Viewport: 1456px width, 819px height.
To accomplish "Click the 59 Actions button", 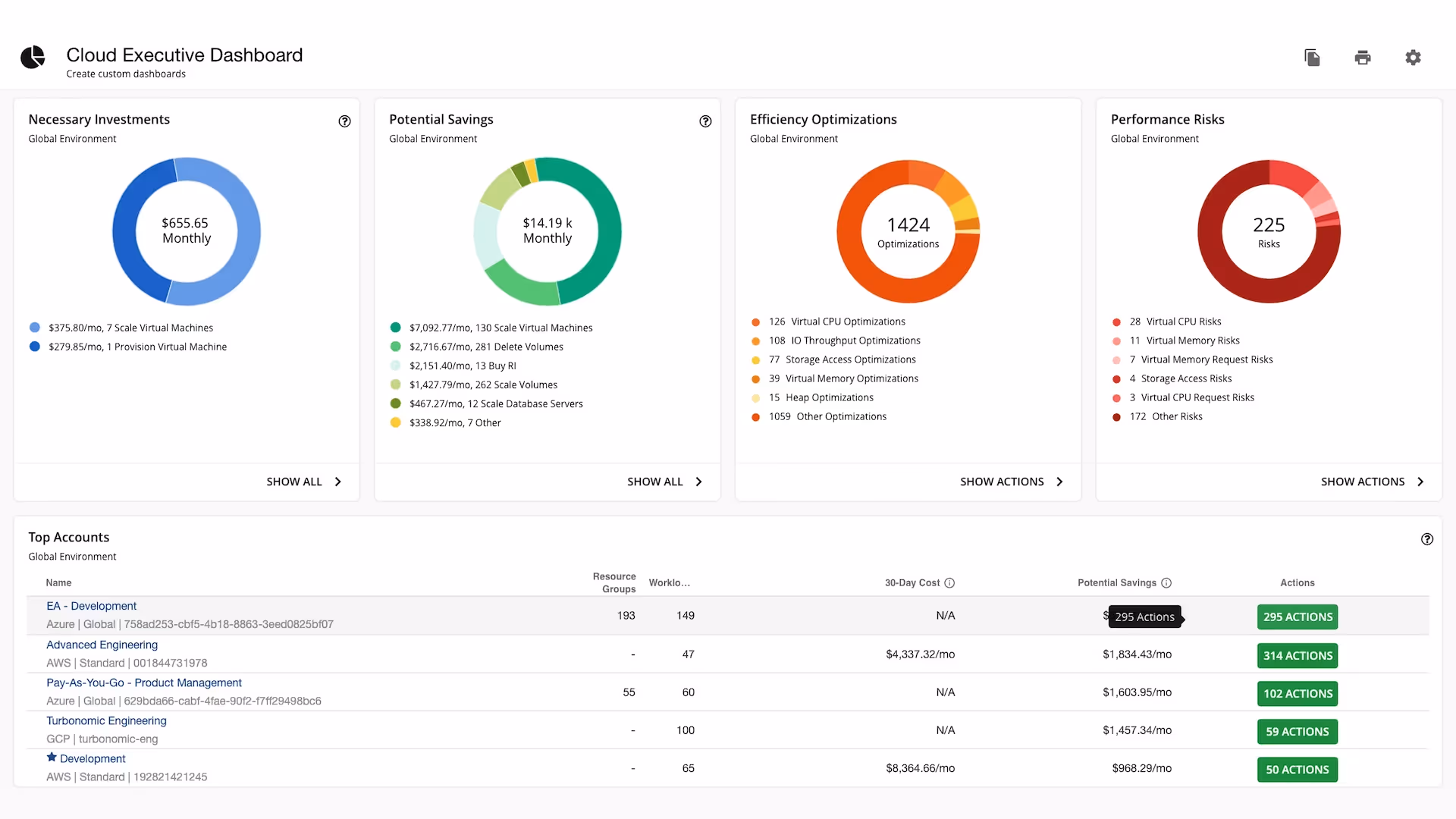I will 1297,732.
